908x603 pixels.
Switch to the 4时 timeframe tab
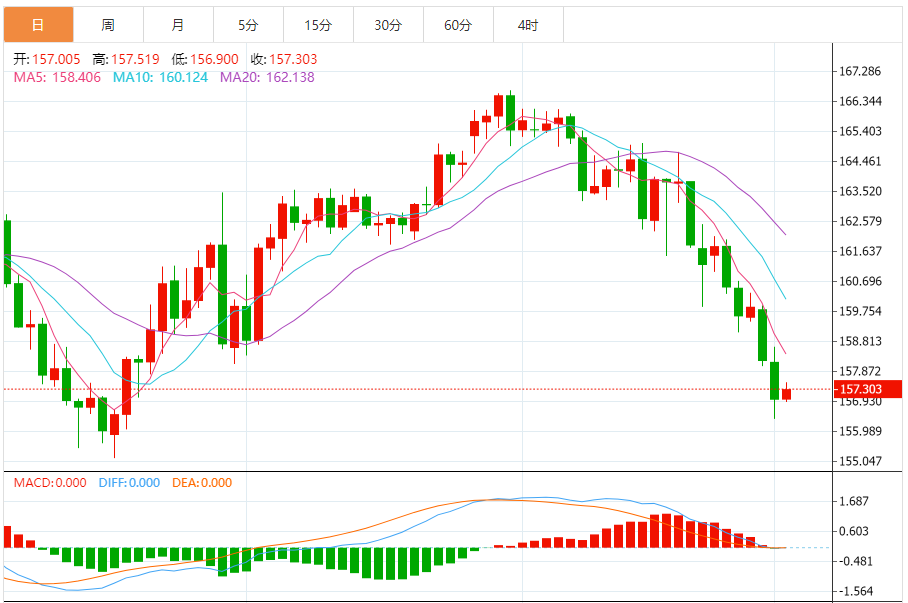[529, 25]
